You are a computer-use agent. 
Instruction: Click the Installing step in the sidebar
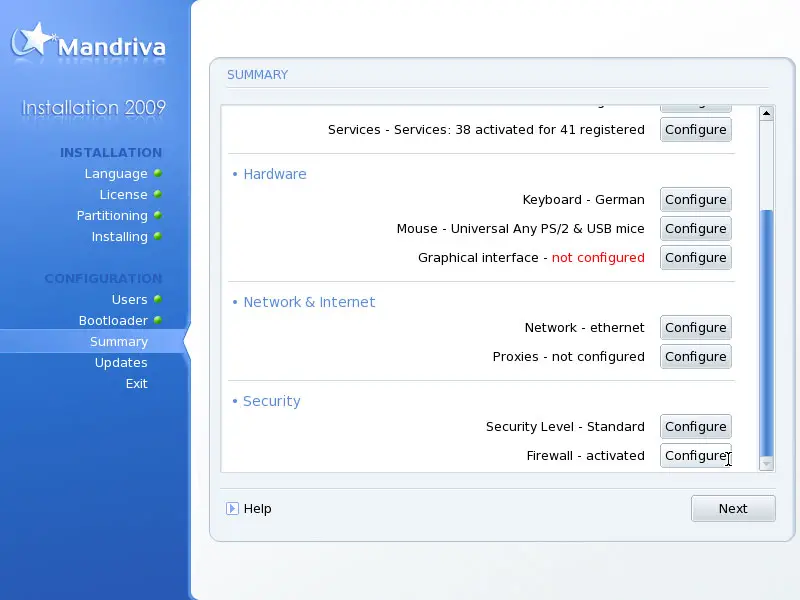point(119,237)
